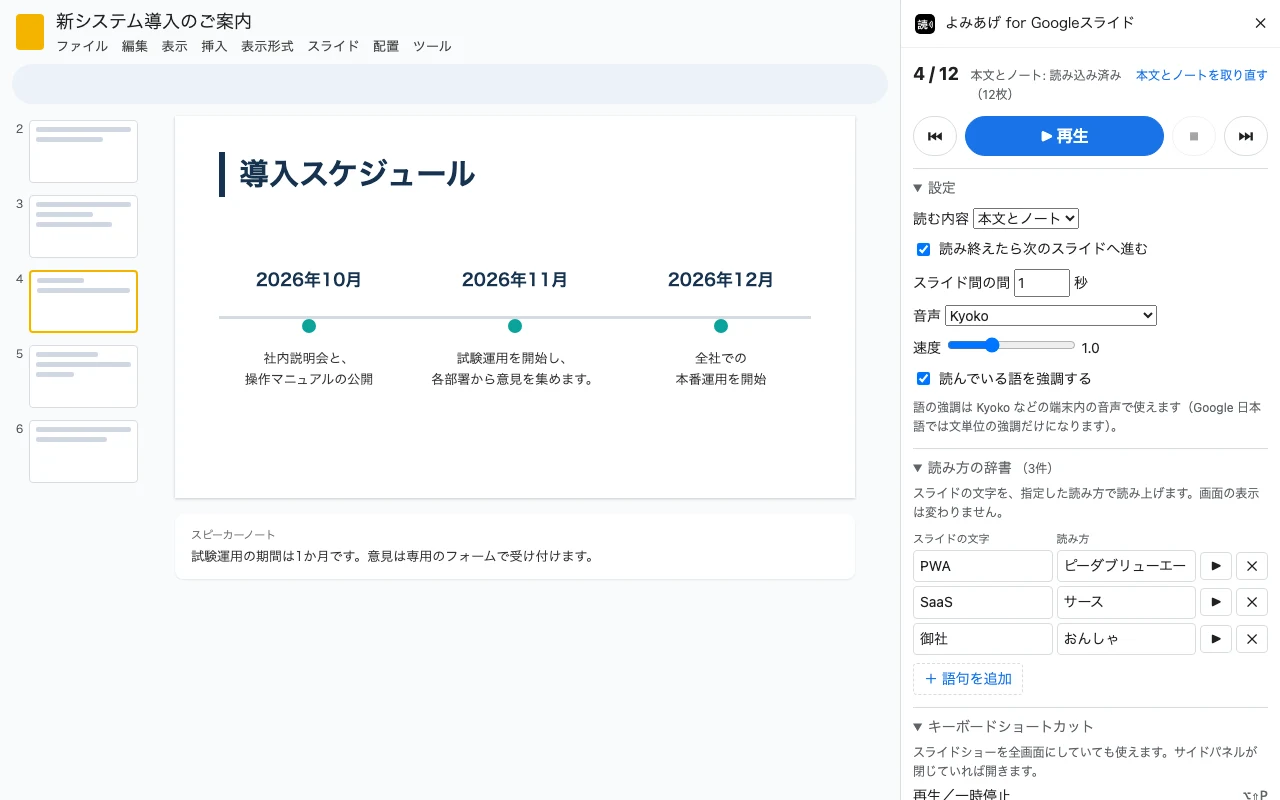The width and height of the screenshot is (1280, 800).
Task: Preview the 御社 reading with its play icon
Action: click(1216, 638)
